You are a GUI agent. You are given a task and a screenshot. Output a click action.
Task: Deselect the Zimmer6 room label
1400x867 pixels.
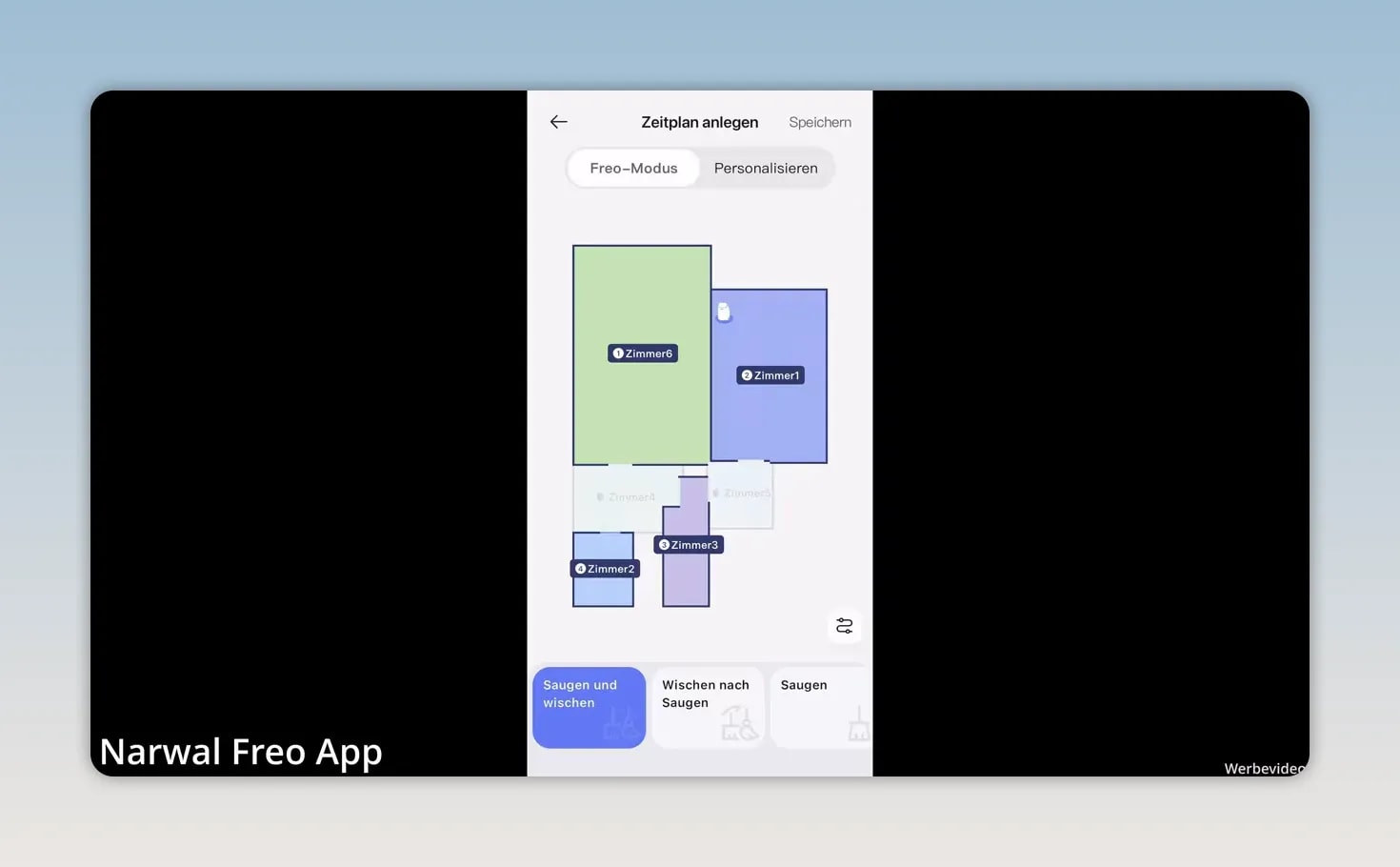point(643,353)
